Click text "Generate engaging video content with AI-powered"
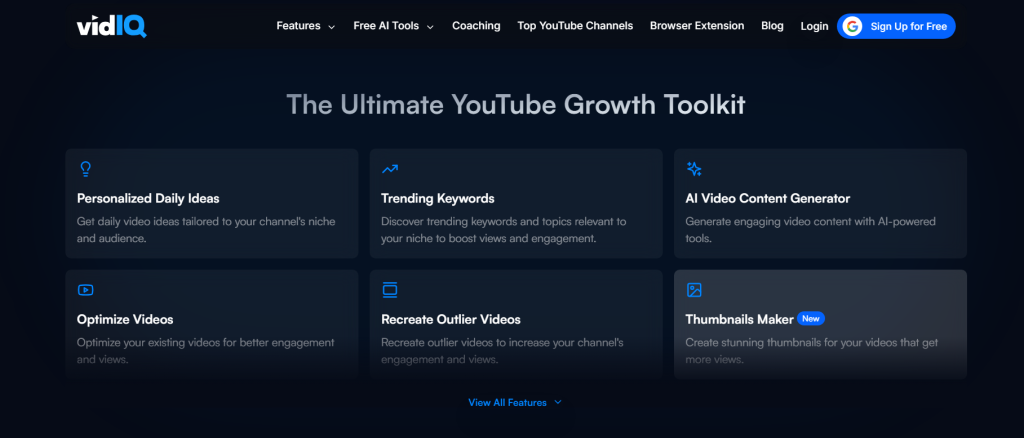Viewport: 1024px width, 438px height. [x=810, y=221]
